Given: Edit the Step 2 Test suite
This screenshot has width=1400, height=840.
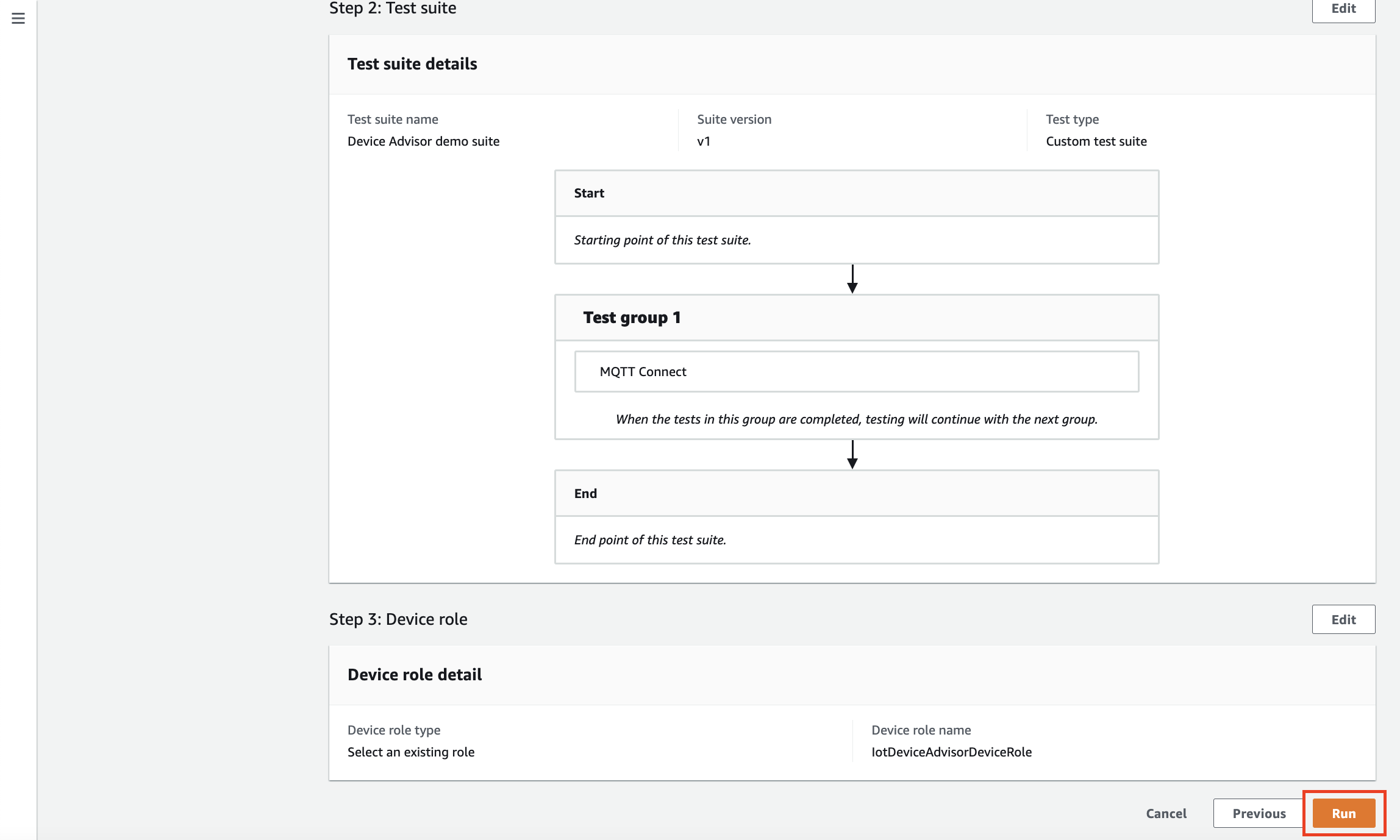Looking at the screenshot, I should (1343, 9).
